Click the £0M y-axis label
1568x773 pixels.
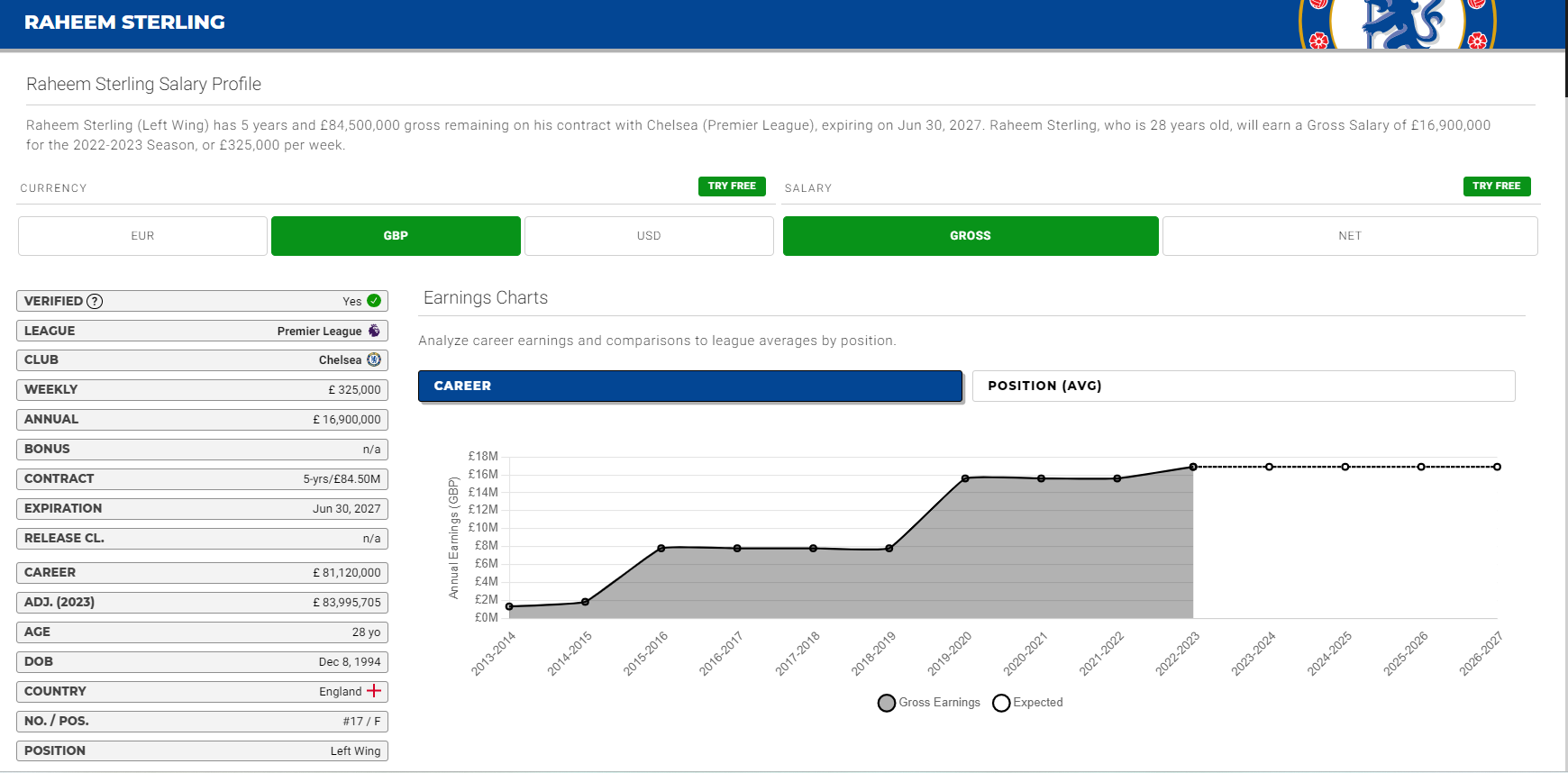point(486,617)
